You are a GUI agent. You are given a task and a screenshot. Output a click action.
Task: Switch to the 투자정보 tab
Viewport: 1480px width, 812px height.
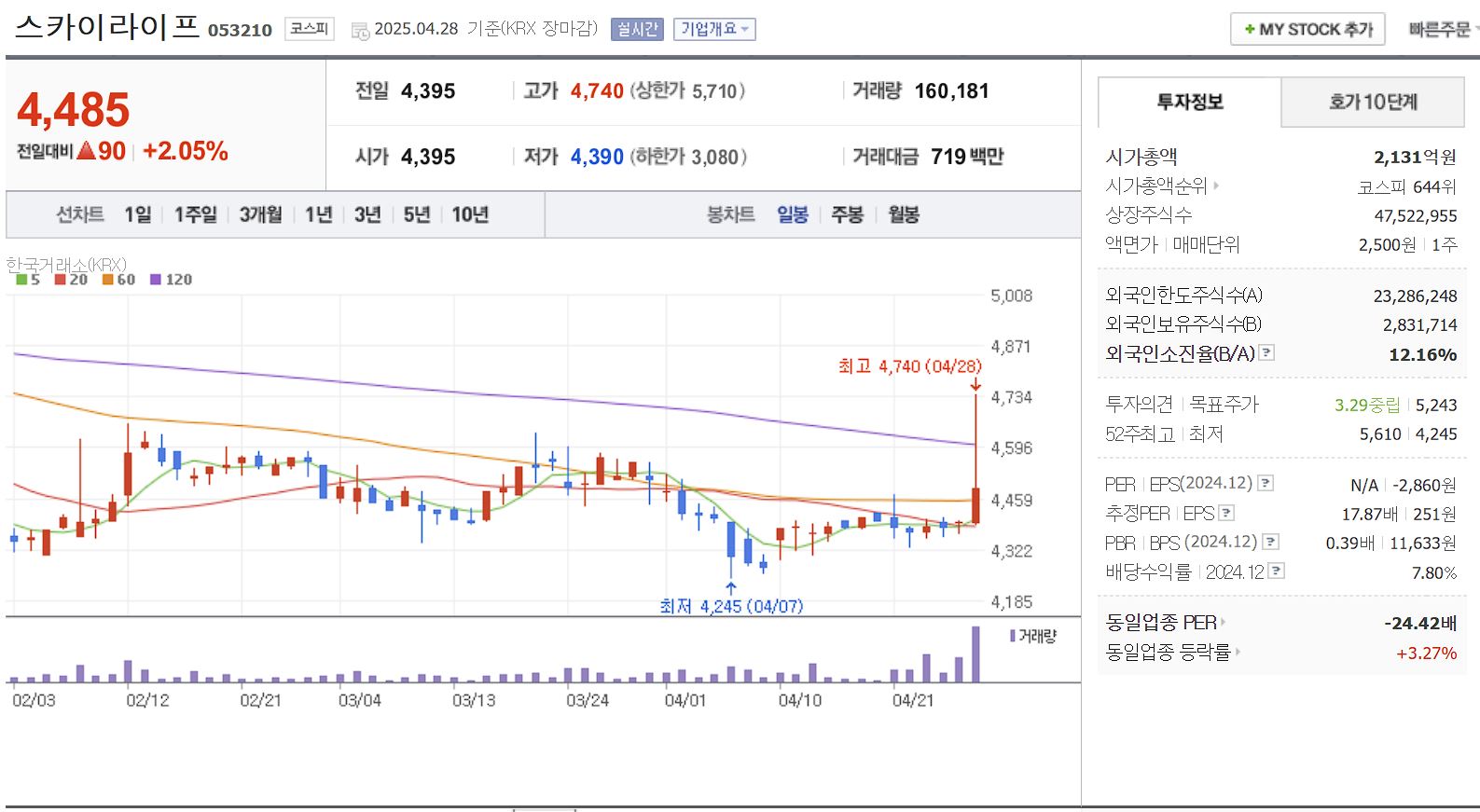(1190, 103)
